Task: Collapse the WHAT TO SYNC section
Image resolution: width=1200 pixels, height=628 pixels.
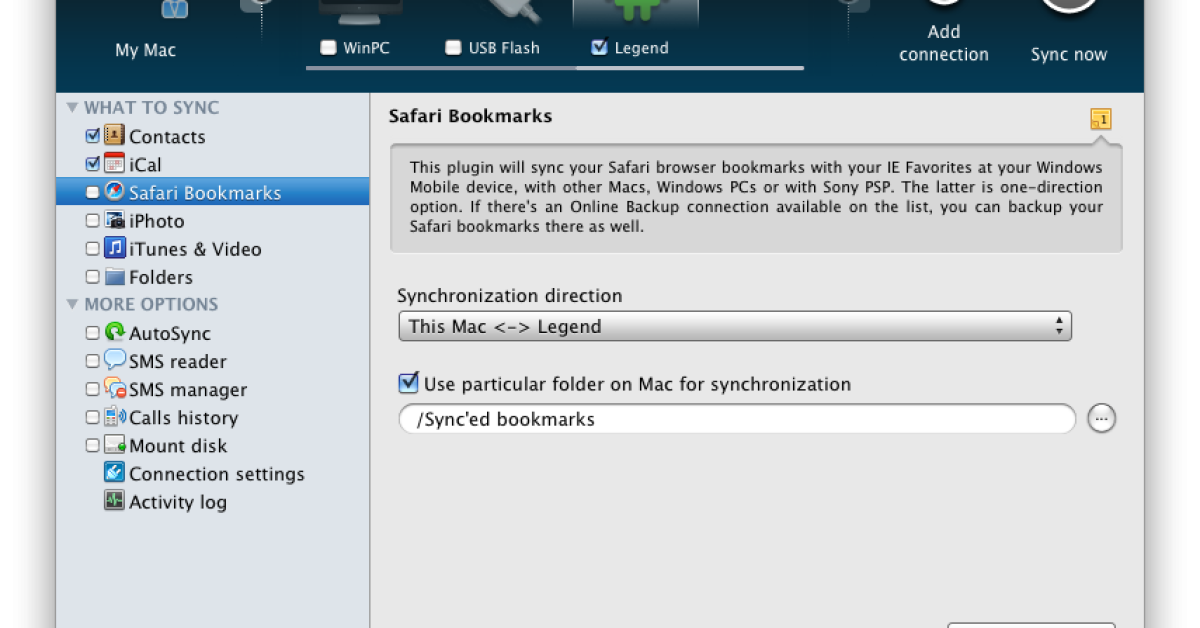Action: pos(72,108)
